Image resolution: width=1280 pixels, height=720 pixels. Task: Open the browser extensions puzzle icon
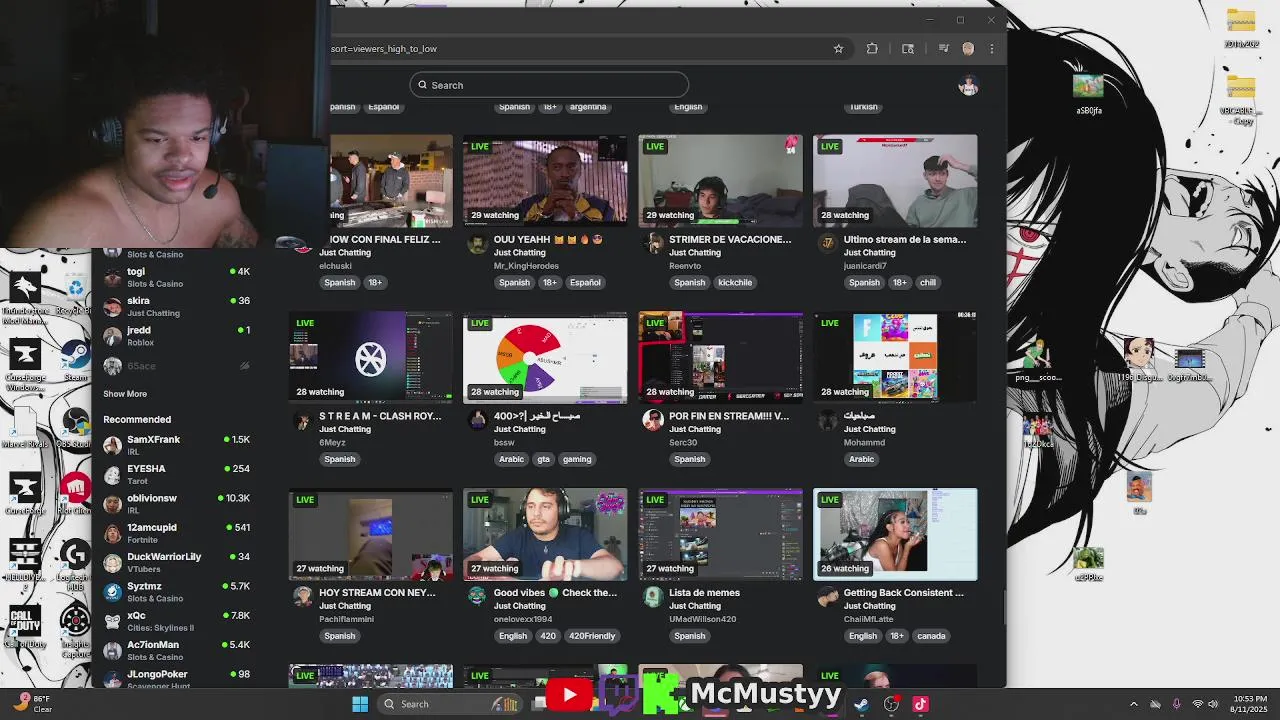[872, 48]
